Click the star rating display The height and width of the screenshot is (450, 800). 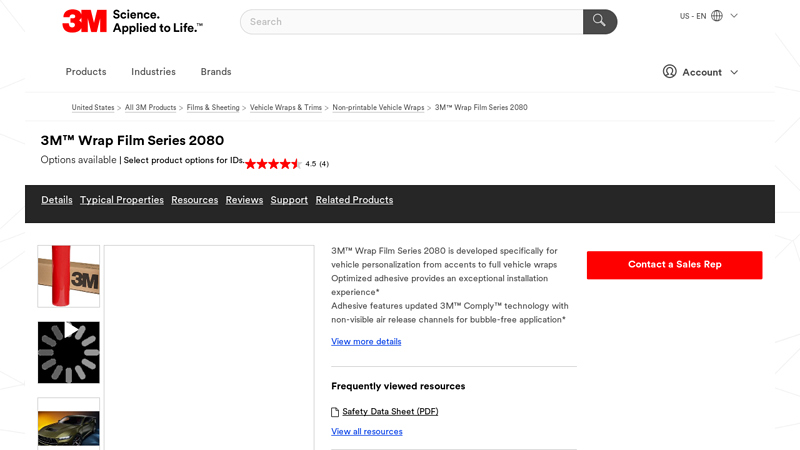pos(273,164)
